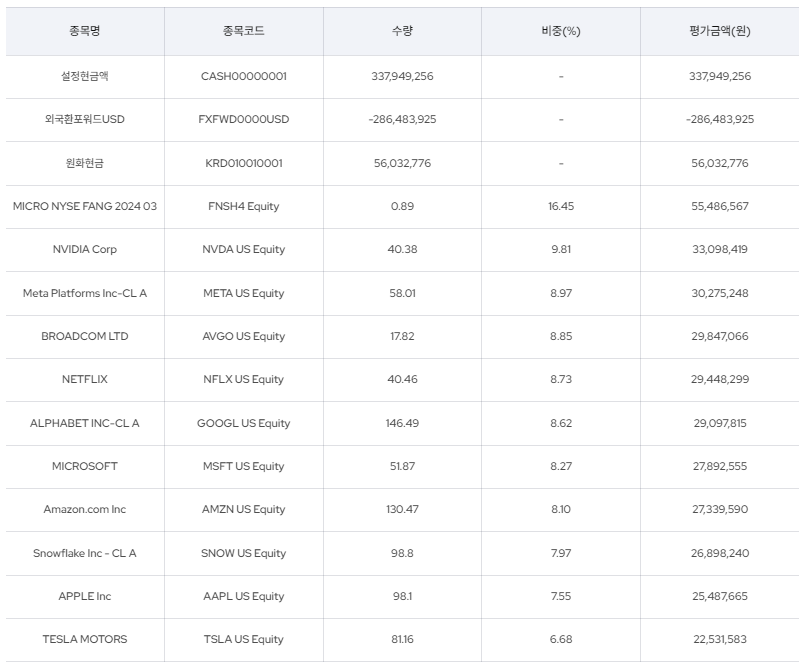The width and height of the screenshot is (804, 666).
Task: Select Meta Platforms Inc-CL A name
Action: coord(85,293)
